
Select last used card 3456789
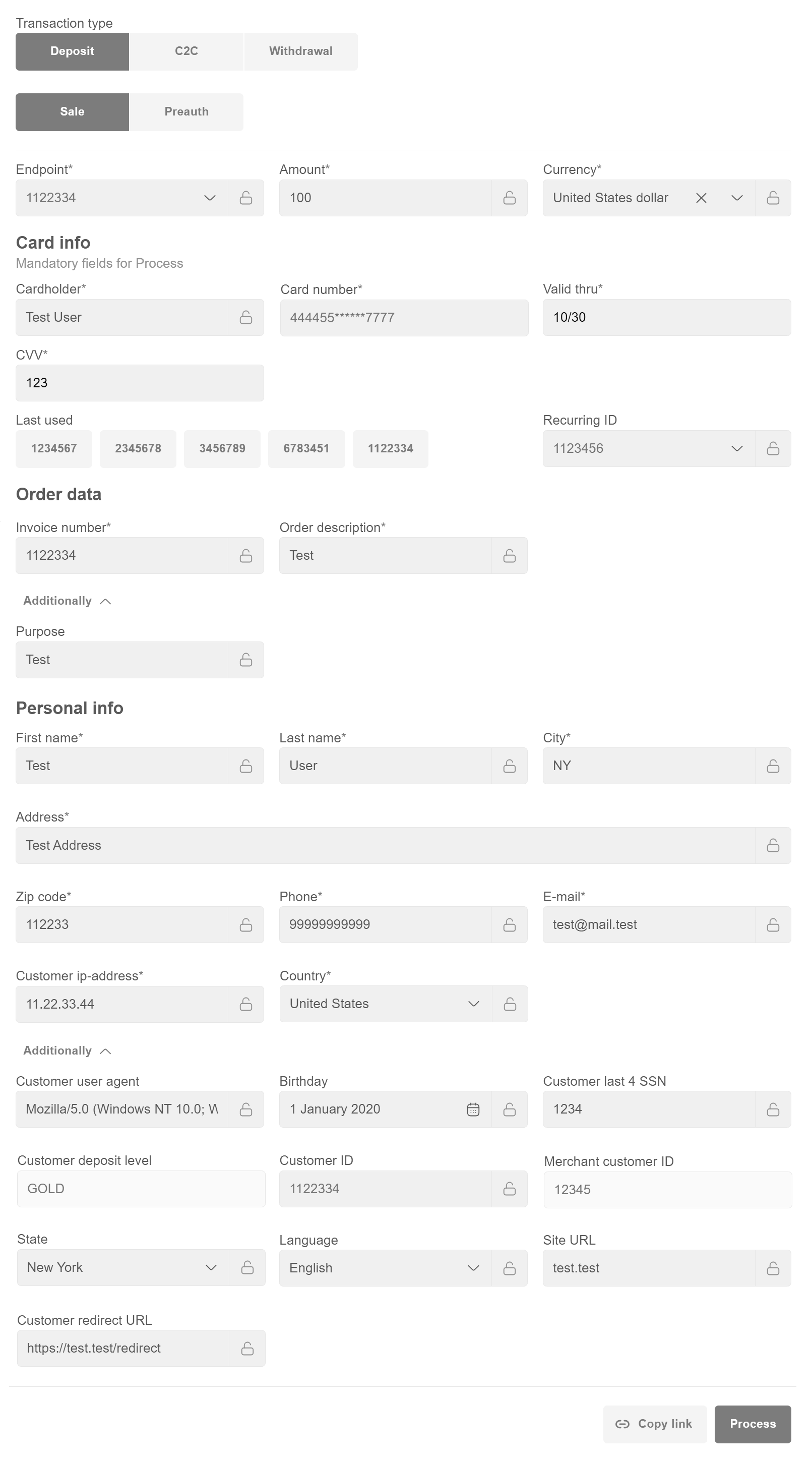(x=222, y=449)
